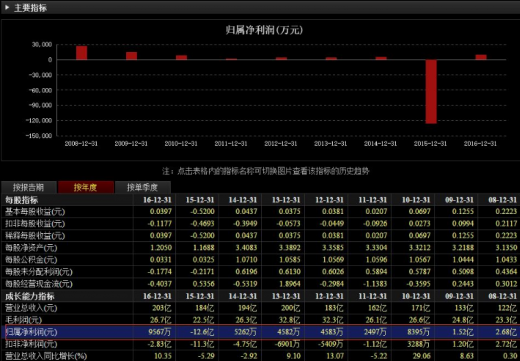The height and width of the screenshot is (361, 520).
Task: Click 每股未分配利润(元) indicator
Action: tap(39, 272)
